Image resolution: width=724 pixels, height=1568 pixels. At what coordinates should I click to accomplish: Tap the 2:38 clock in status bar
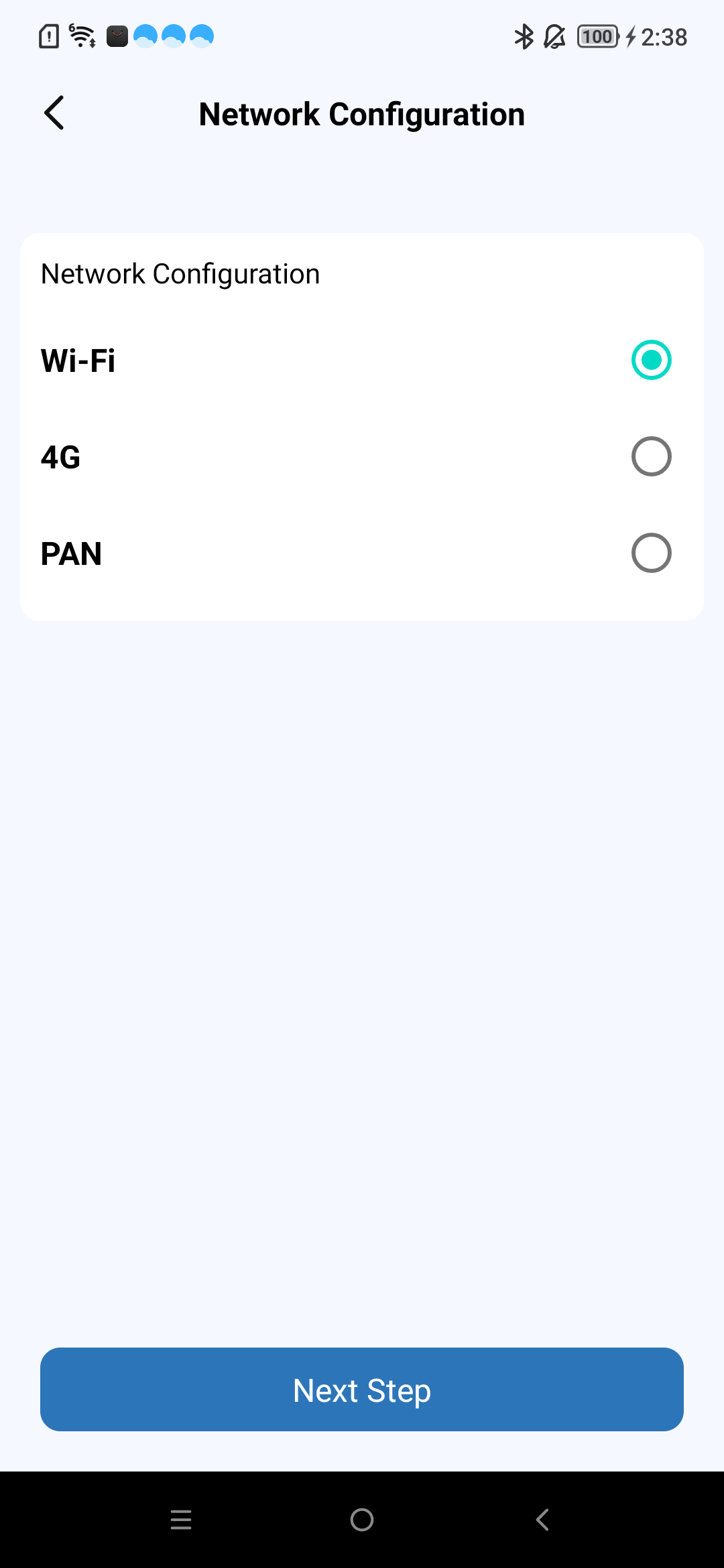point(664,37)
